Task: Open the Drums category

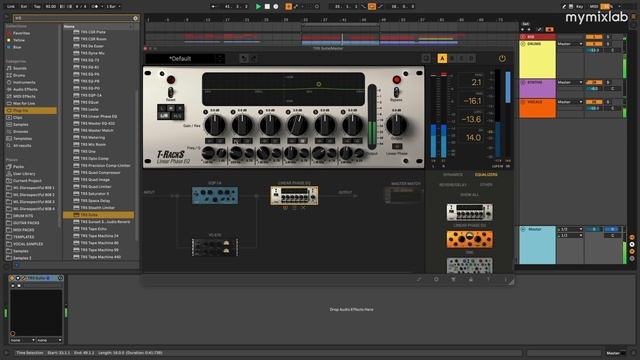Action: coord(19,75)
